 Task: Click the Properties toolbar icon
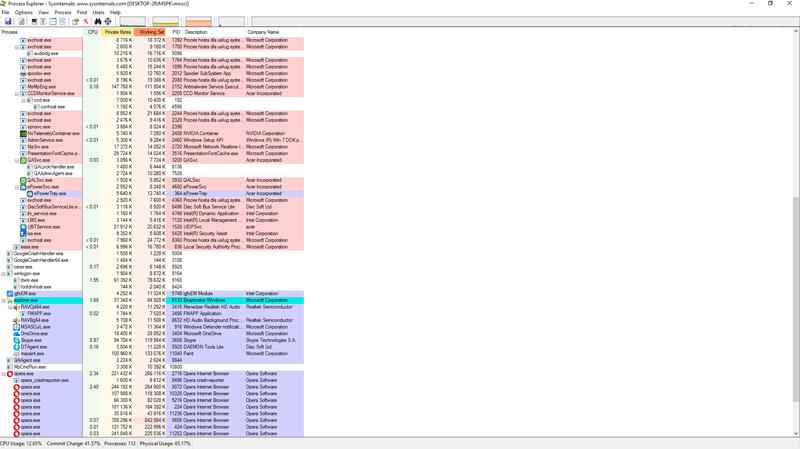coord(75,21)
